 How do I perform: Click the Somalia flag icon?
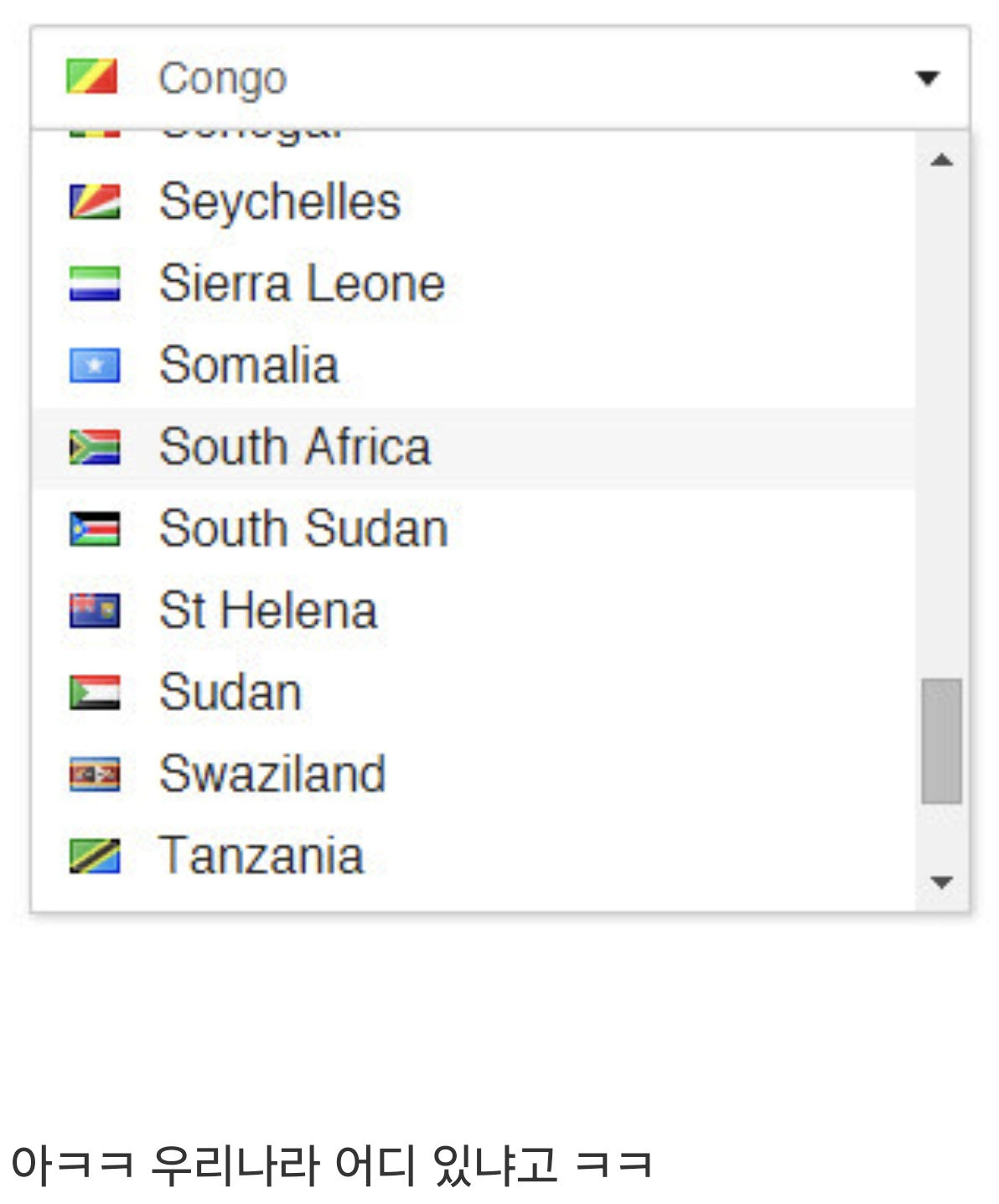point(94,366)
